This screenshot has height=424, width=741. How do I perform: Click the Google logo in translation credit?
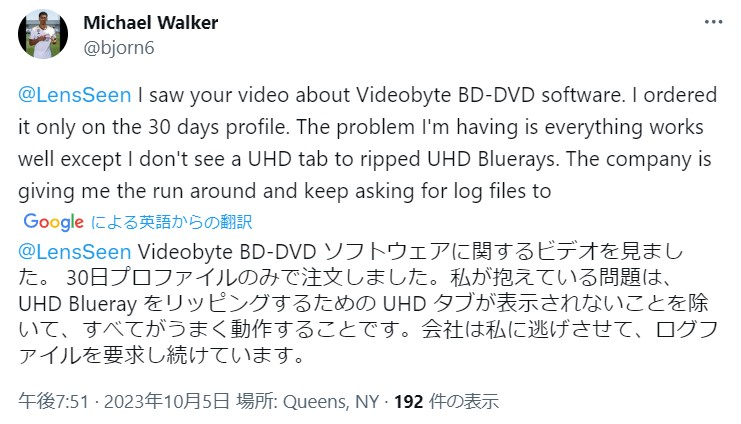click(x=53, y=222)
